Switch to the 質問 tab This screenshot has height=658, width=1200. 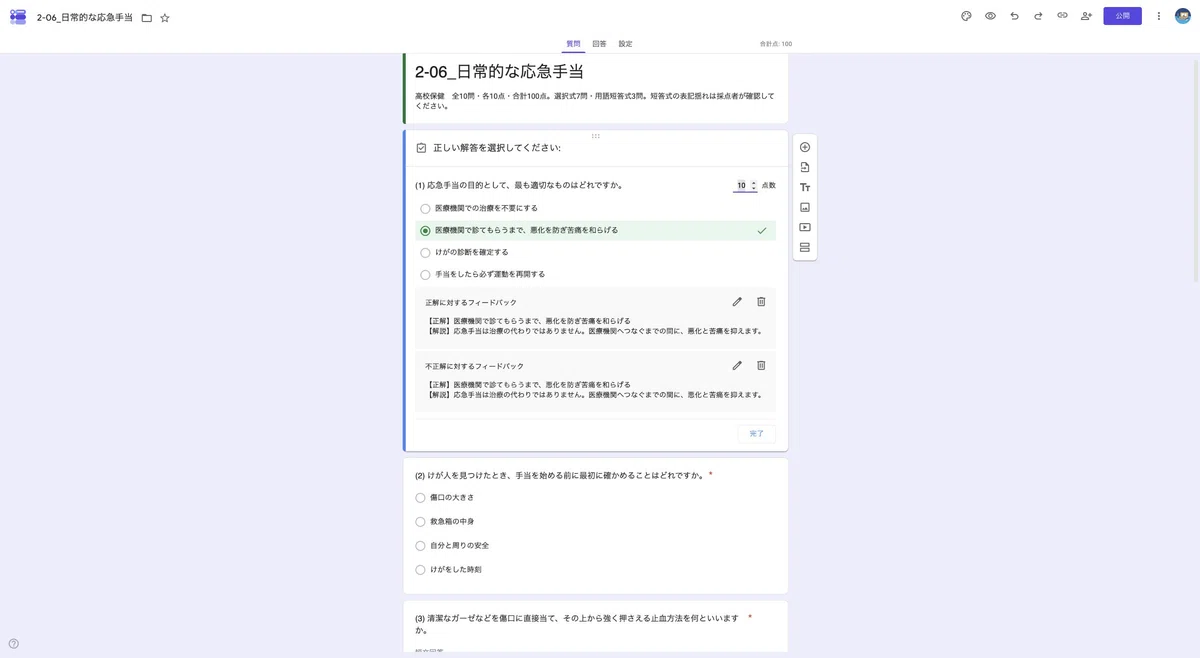point(573,44)
